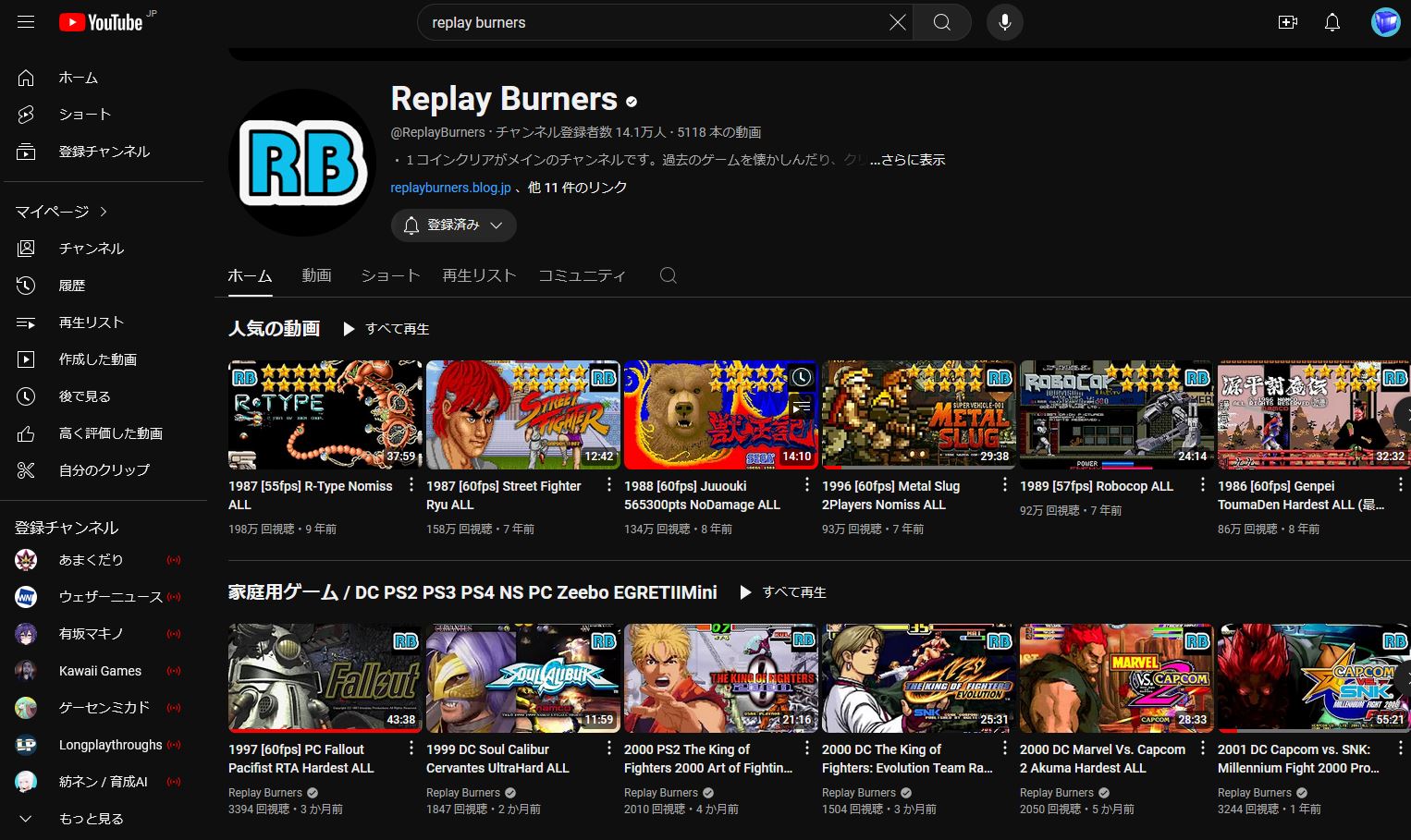Open the 1989 Robocop ALL thumbnail

click(1117, 415)
